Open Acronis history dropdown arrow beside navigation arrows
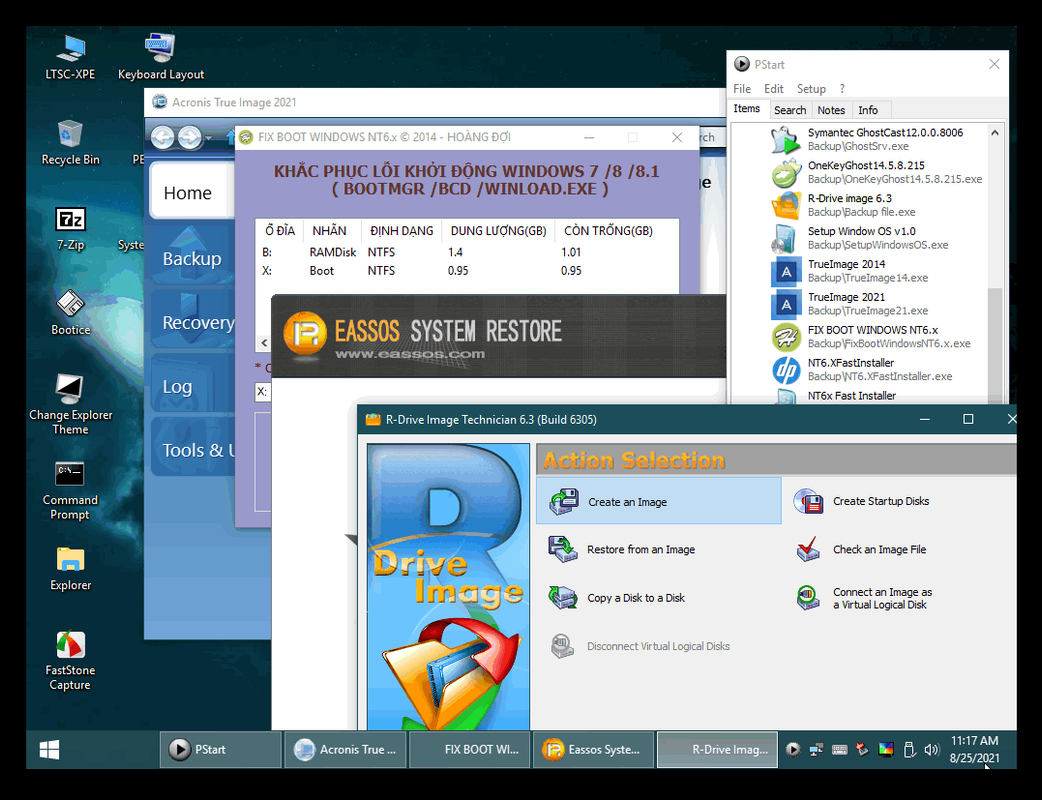This screenshot has height=800, width=1042. coord(209,138)
